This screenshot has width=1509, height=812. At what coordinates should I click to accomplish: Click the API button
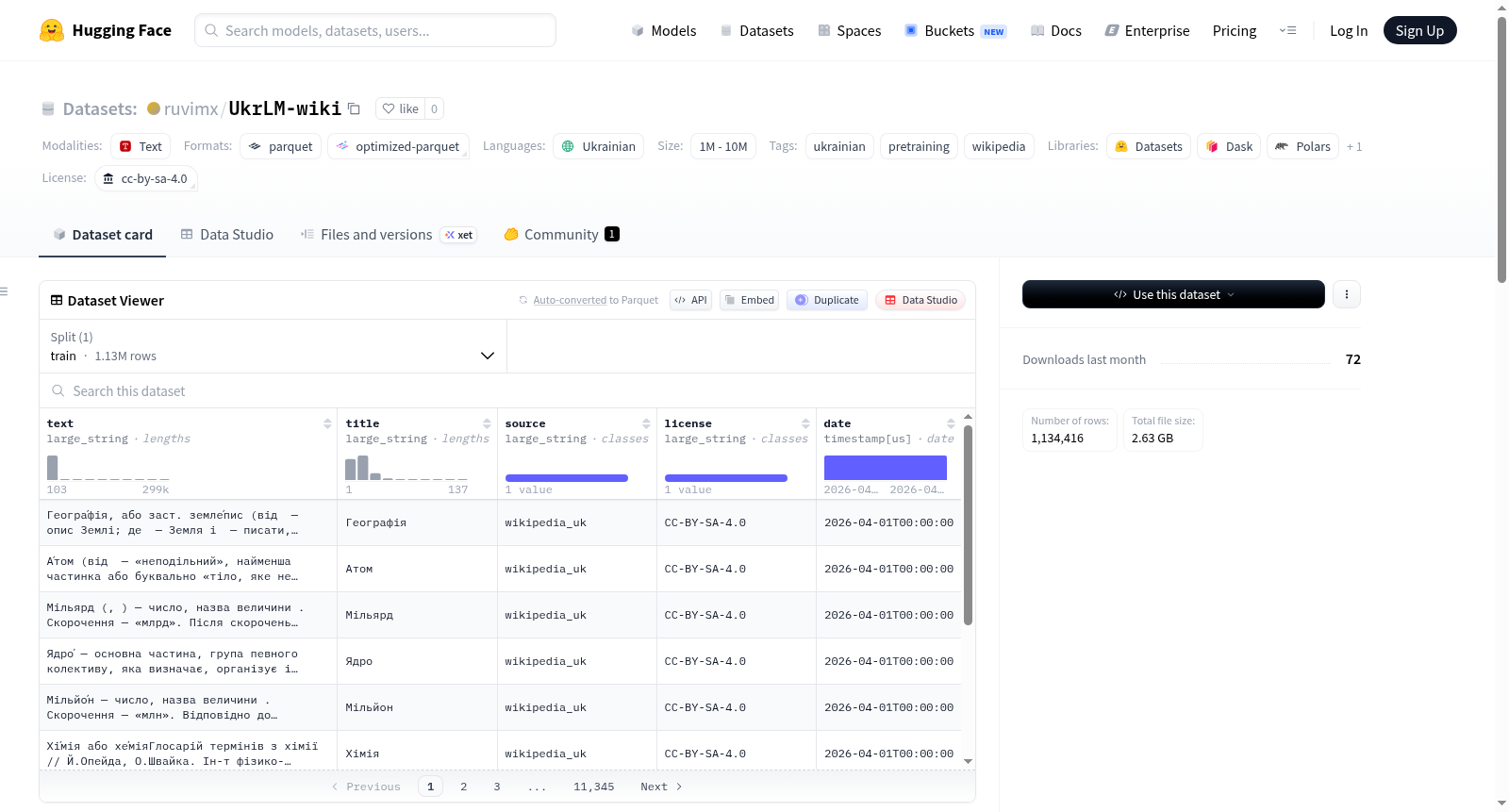[690, 300]
